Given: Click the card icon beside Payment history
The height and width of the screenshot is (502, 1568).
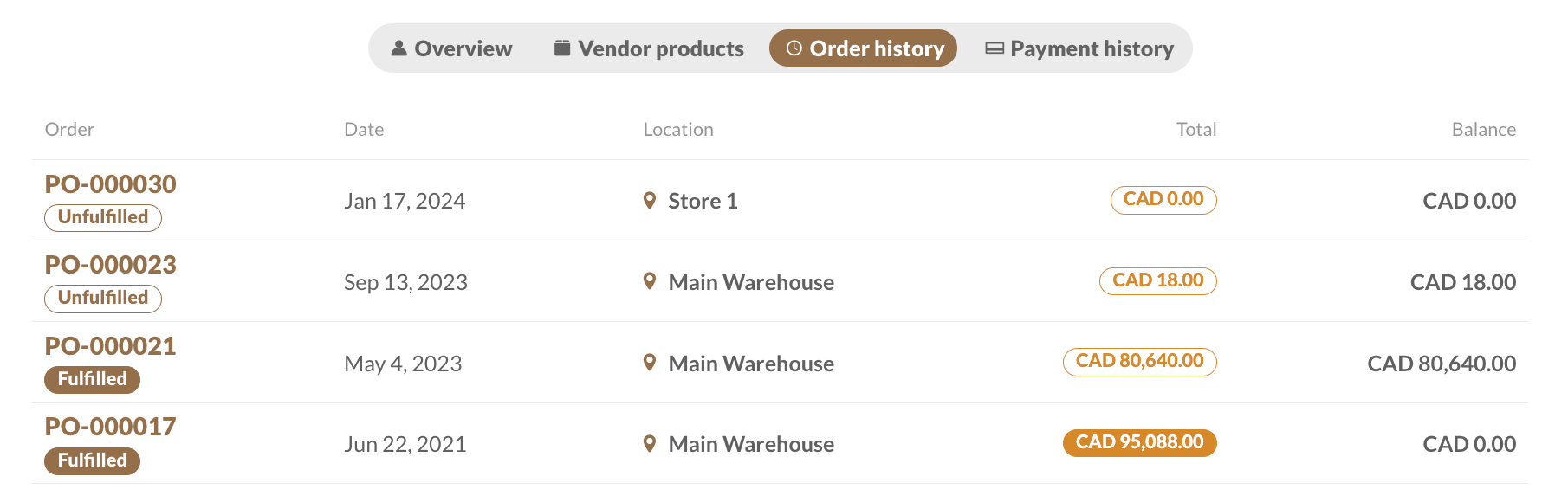Looking at the screenshot, I should pyautogui.click(x=995, y=48).
